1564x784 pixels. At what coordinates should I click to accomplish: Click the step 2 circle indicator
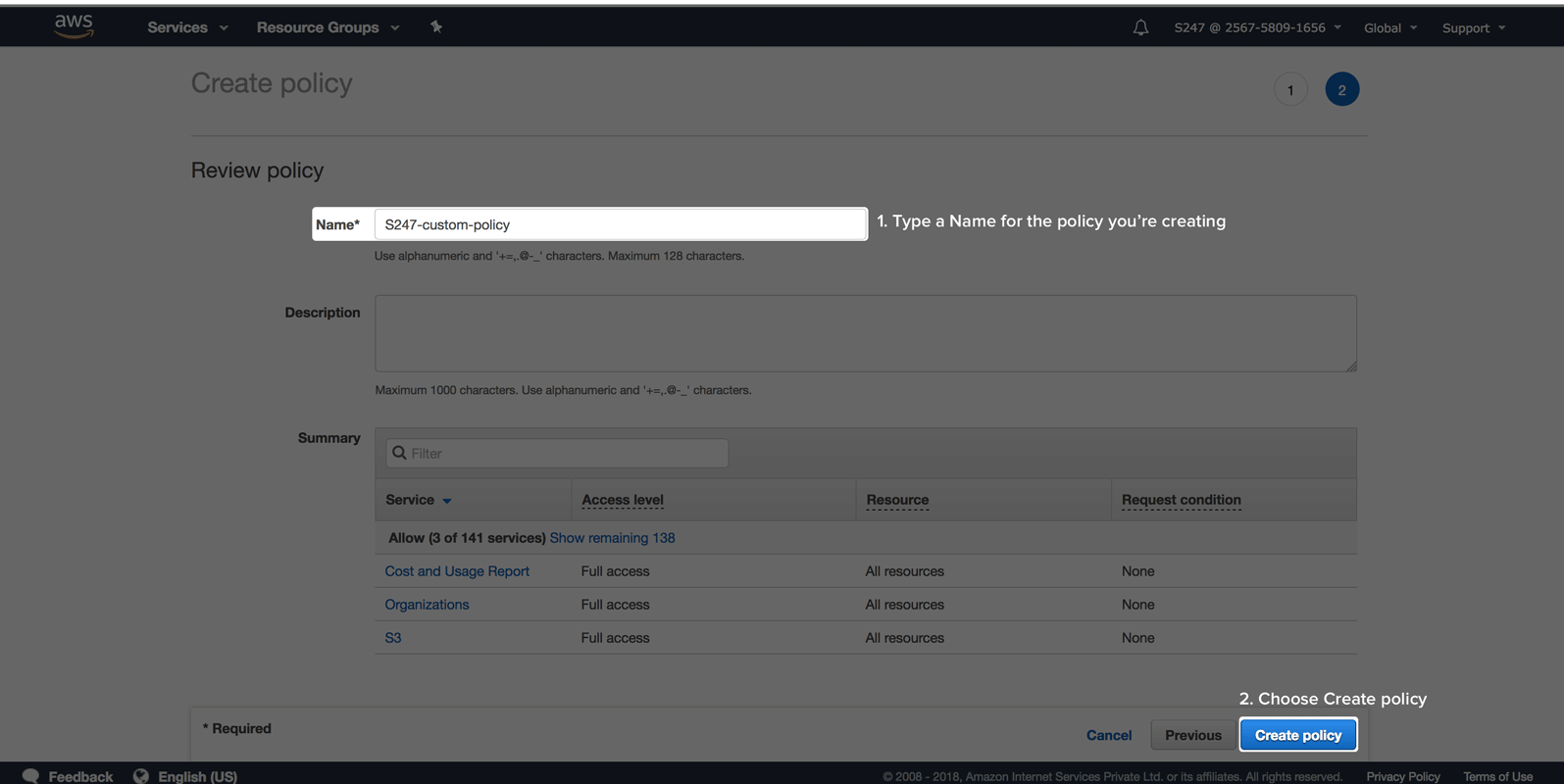[1341, 90]
